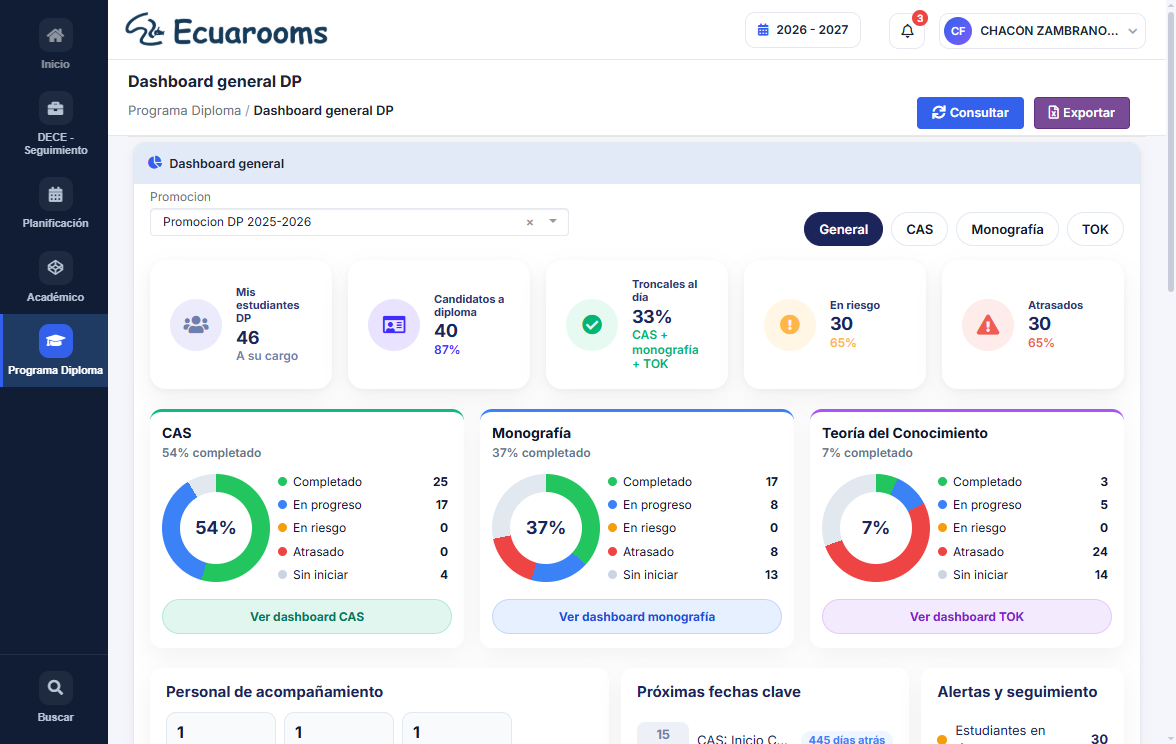Click En riesgo exclamation circle icon
Viewport: 1176px width, 744px height.
790,325
